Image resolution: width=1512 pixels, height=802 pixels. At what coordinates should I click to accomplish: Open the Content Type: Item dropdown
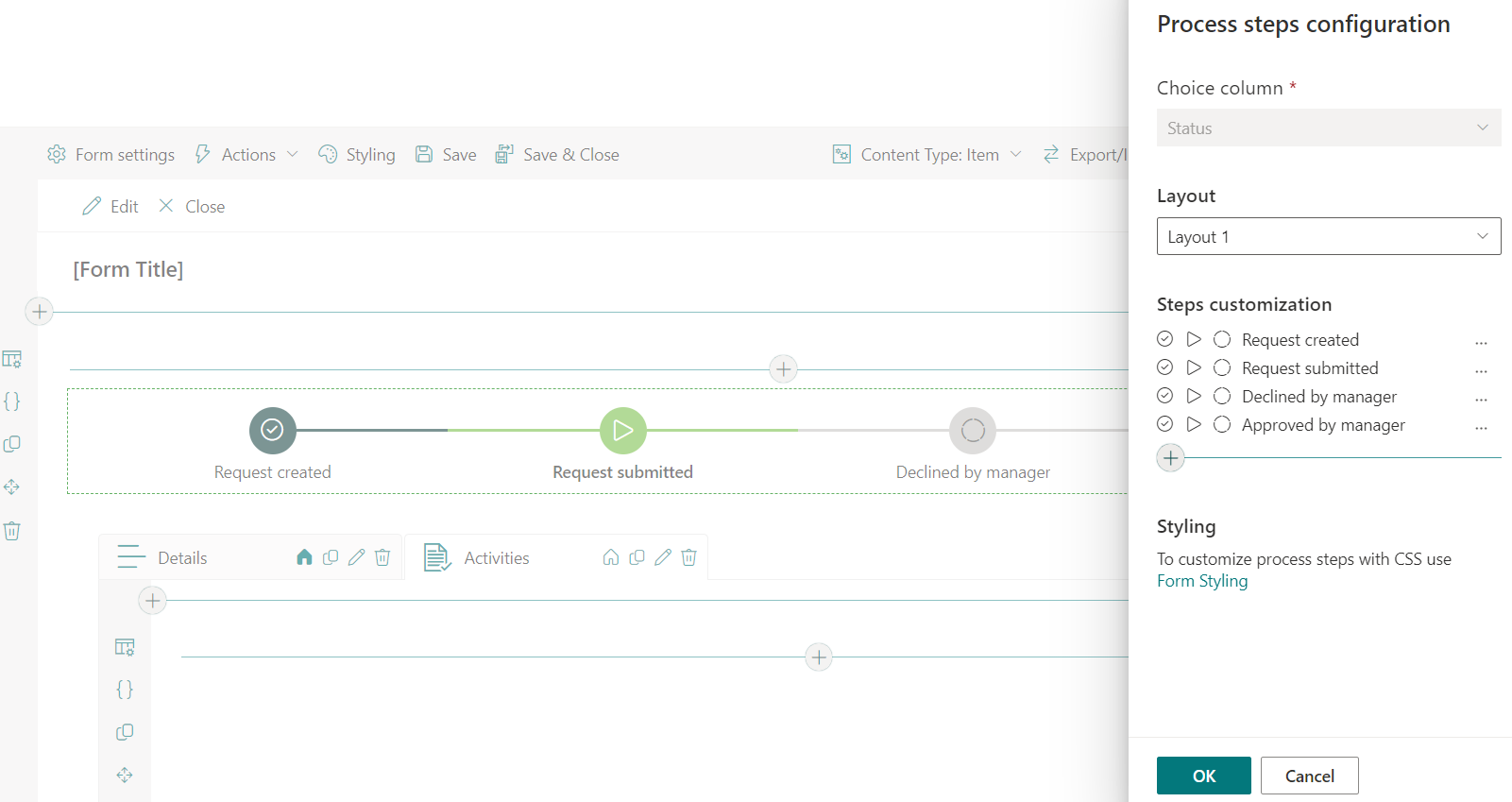[927, 155]
